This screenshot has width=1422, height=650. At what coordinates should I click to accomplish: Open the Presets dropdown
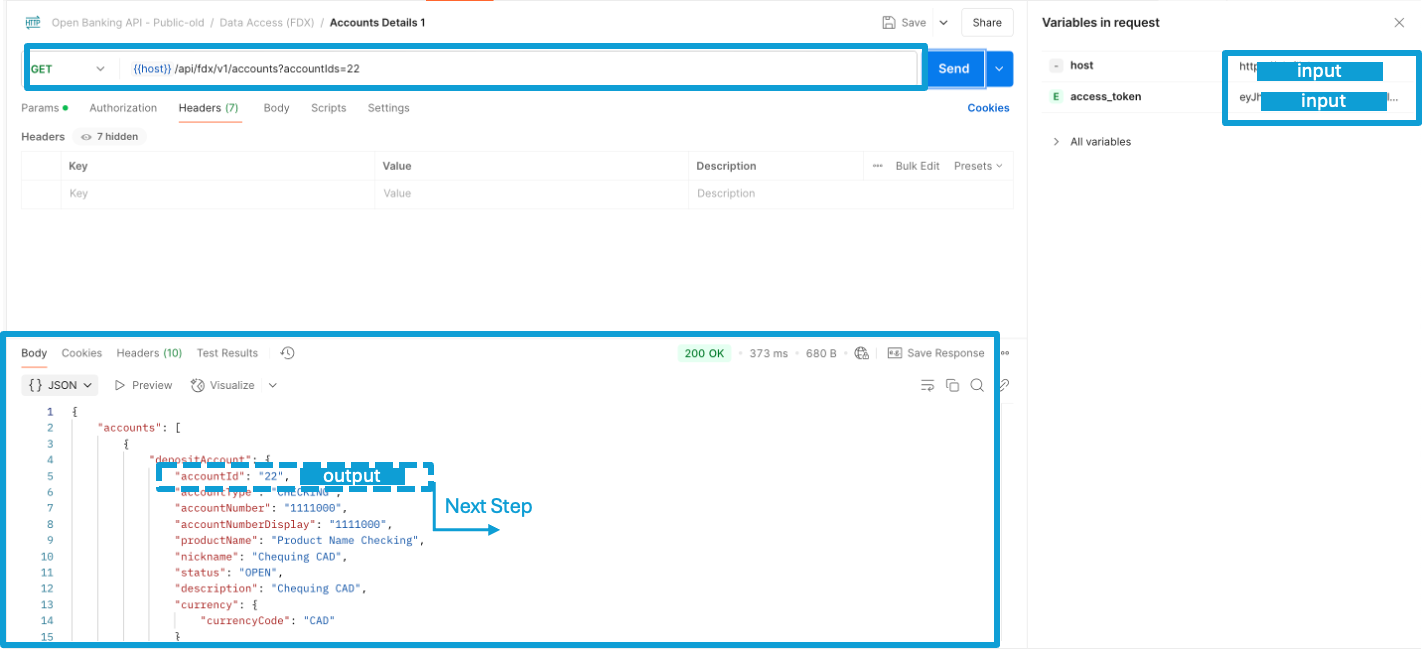pyautogui.click(x=978, y=166)
